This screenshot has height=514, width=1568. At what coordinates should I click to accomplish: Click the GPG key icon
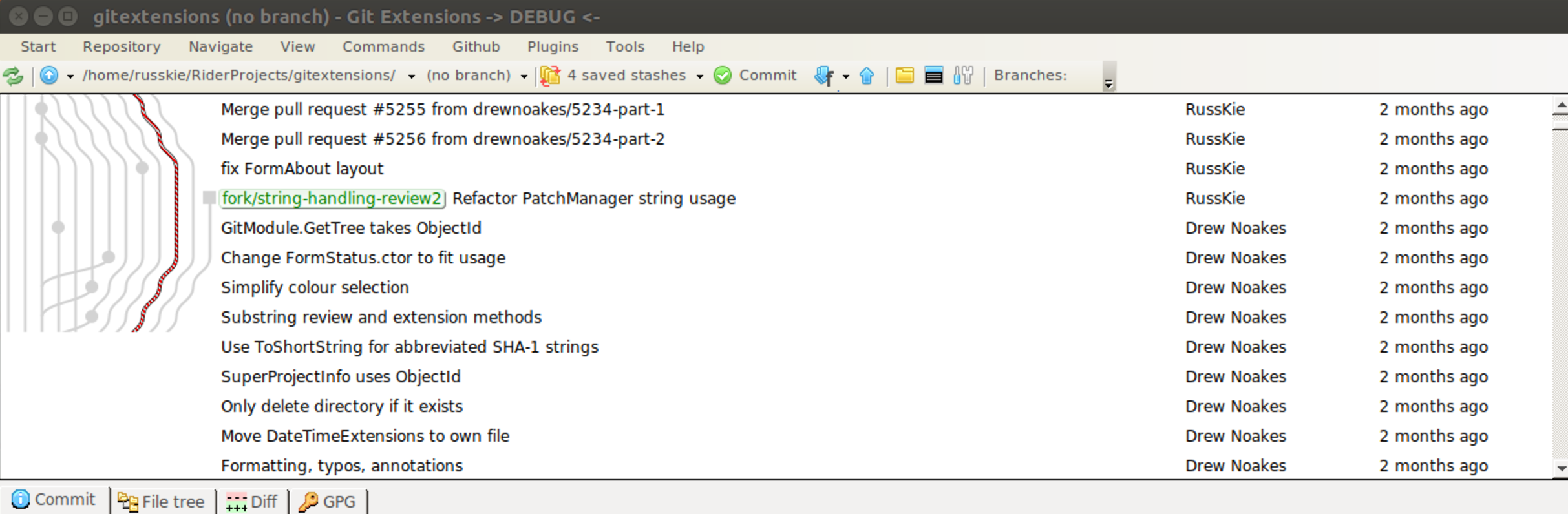(310, 501)
